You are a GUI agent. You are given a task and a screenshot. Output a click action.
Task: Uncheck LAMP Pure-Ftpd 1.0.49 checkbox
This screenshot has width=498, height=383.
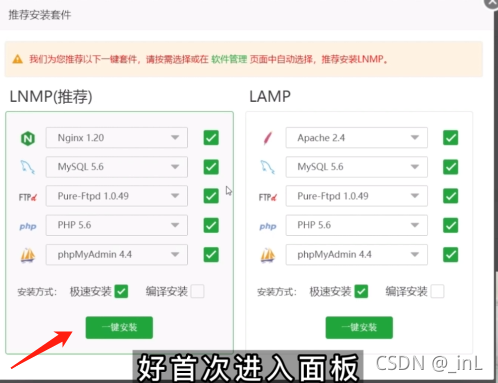451,196
